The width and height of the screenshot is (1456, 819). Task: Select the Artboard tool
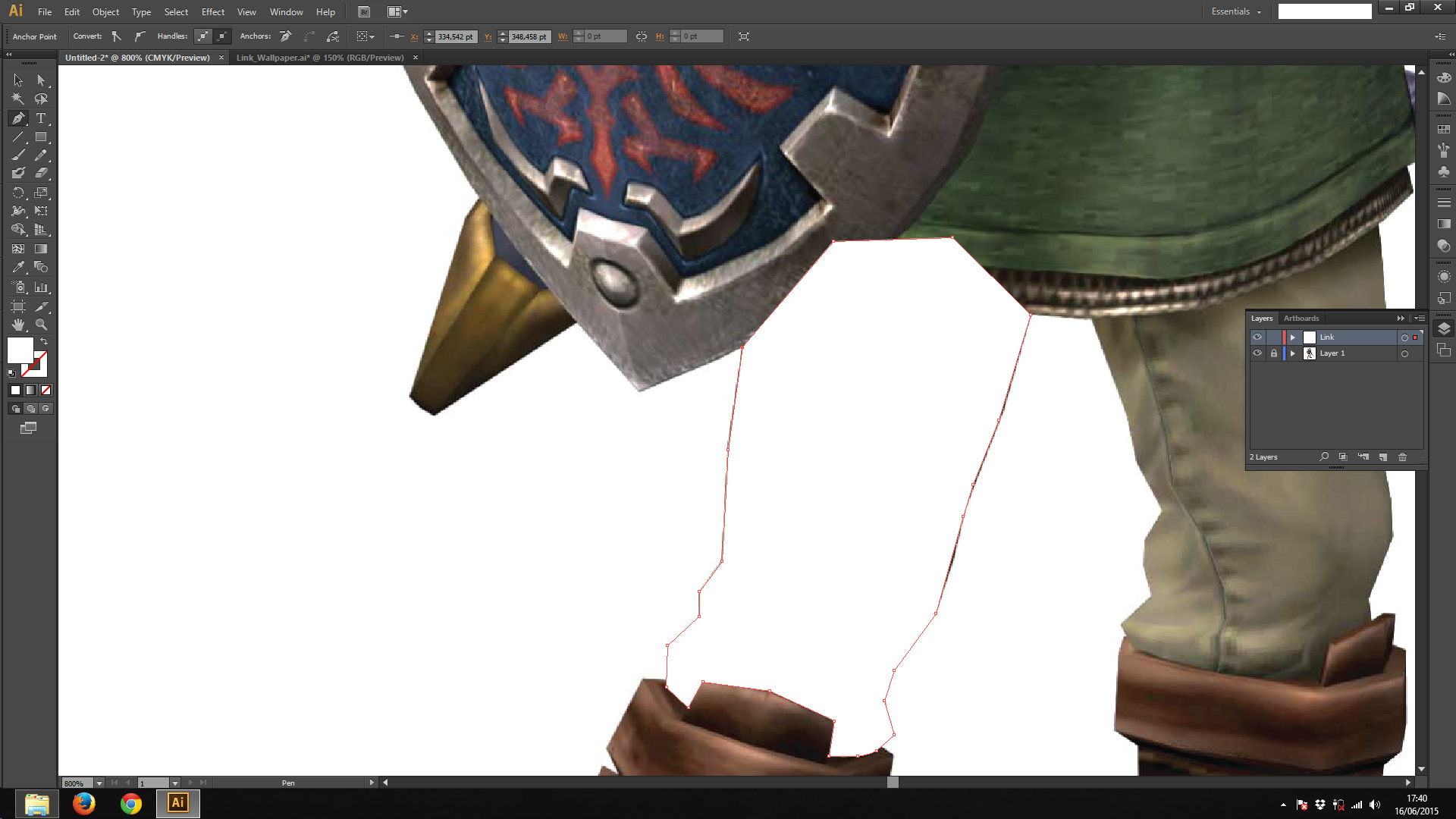pos(18,306)
